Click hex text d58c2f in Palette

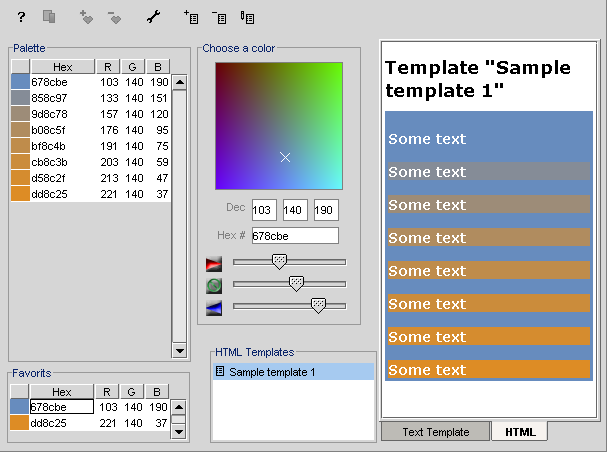click(48, 178)
